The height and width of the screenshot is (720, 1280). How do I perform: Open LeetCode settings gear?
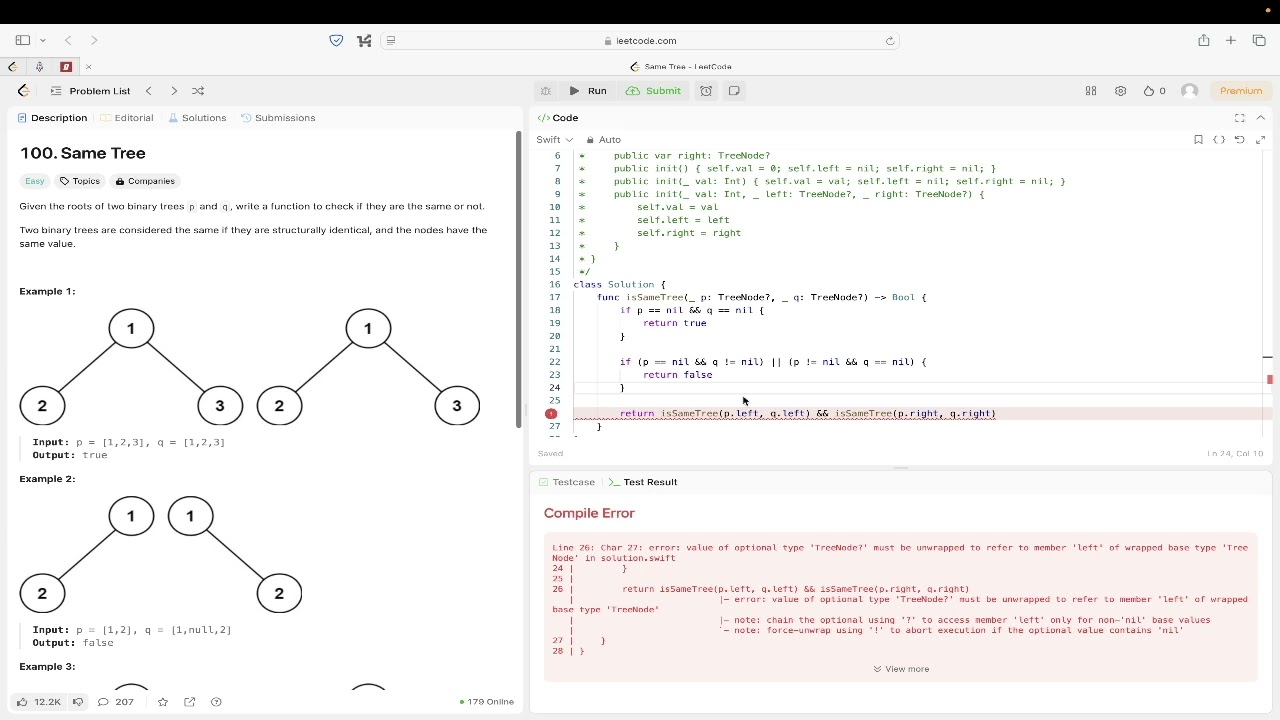click(x=1121, y=91)
